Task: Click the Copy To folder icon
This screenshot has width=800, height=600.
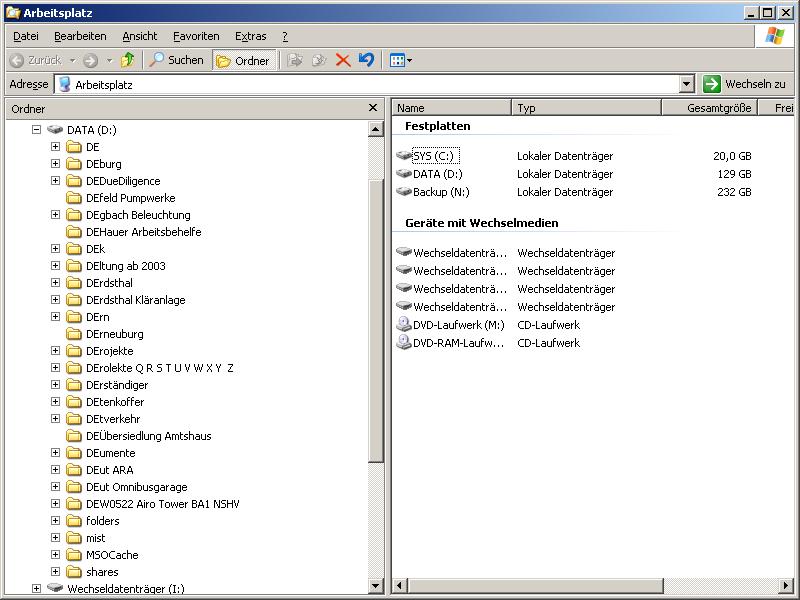Action: click(x=319, y=61)
